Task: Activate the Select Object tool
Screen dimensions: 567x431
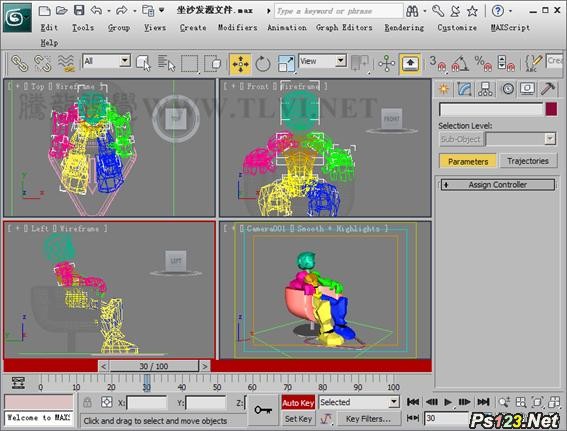Action: click(144, 63)
